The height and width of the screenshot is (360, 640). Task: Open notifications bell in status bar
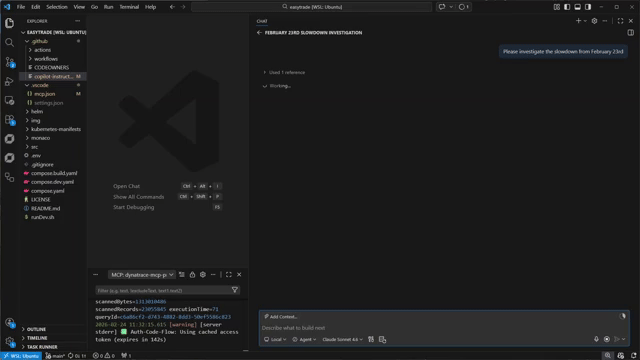633,356
